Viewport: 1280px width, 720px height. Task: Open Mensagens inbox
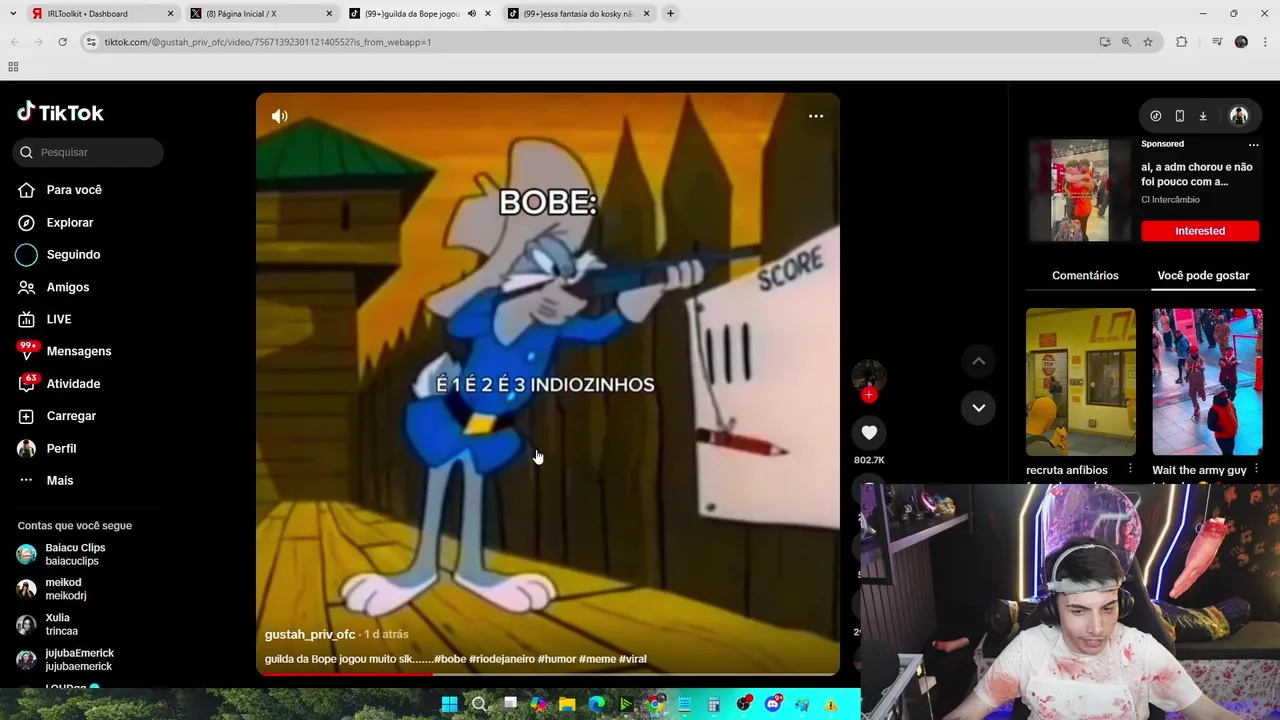pos(64,351)
